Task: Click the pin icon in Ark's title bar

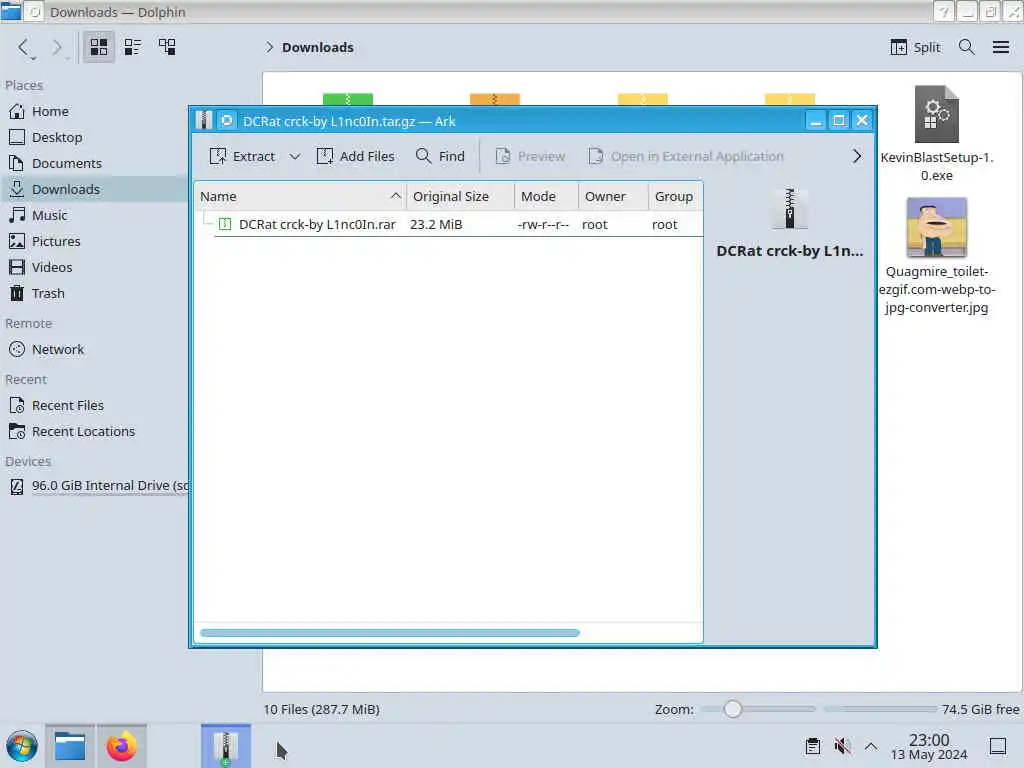Action: coord(227,121)
